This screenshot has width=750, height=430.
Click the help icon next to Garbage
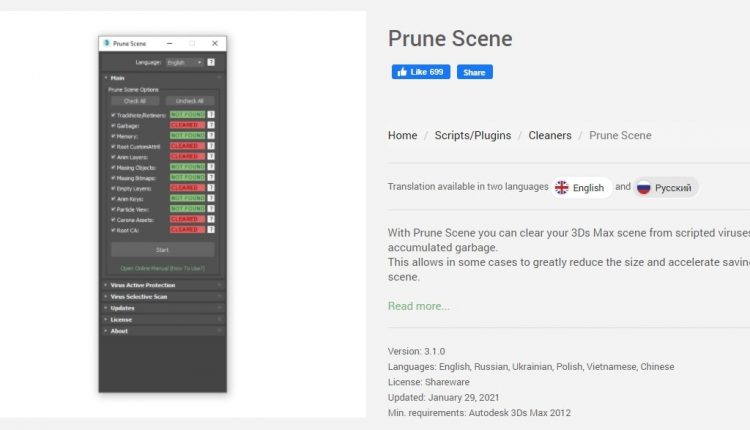pos(212,125)
